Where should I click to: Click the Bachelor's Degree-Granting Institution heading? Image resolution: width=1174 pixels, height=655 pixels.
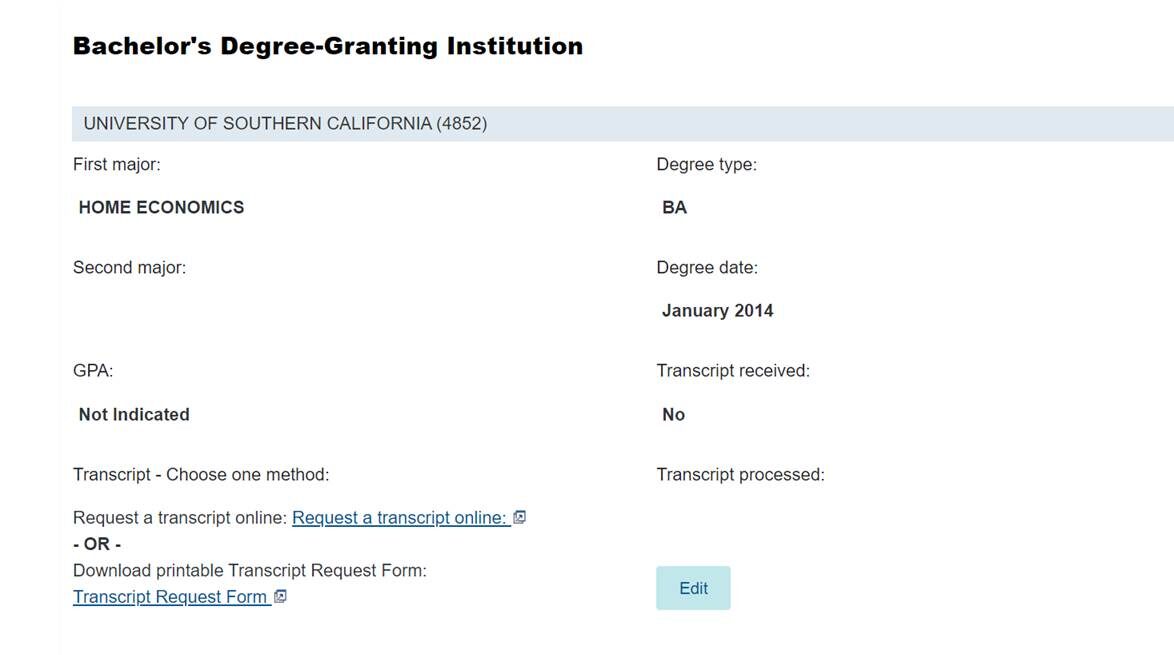pos(328,46)
